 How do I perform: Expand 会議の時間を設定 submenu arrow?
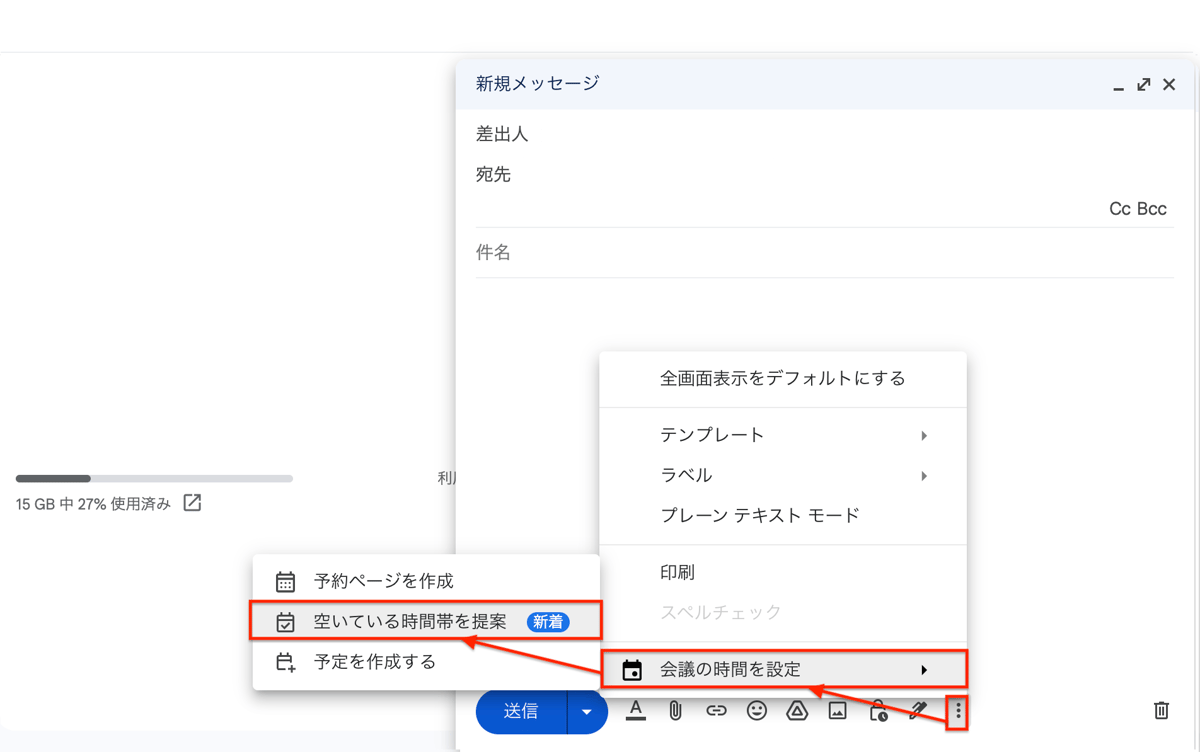(x=924, y=670)
